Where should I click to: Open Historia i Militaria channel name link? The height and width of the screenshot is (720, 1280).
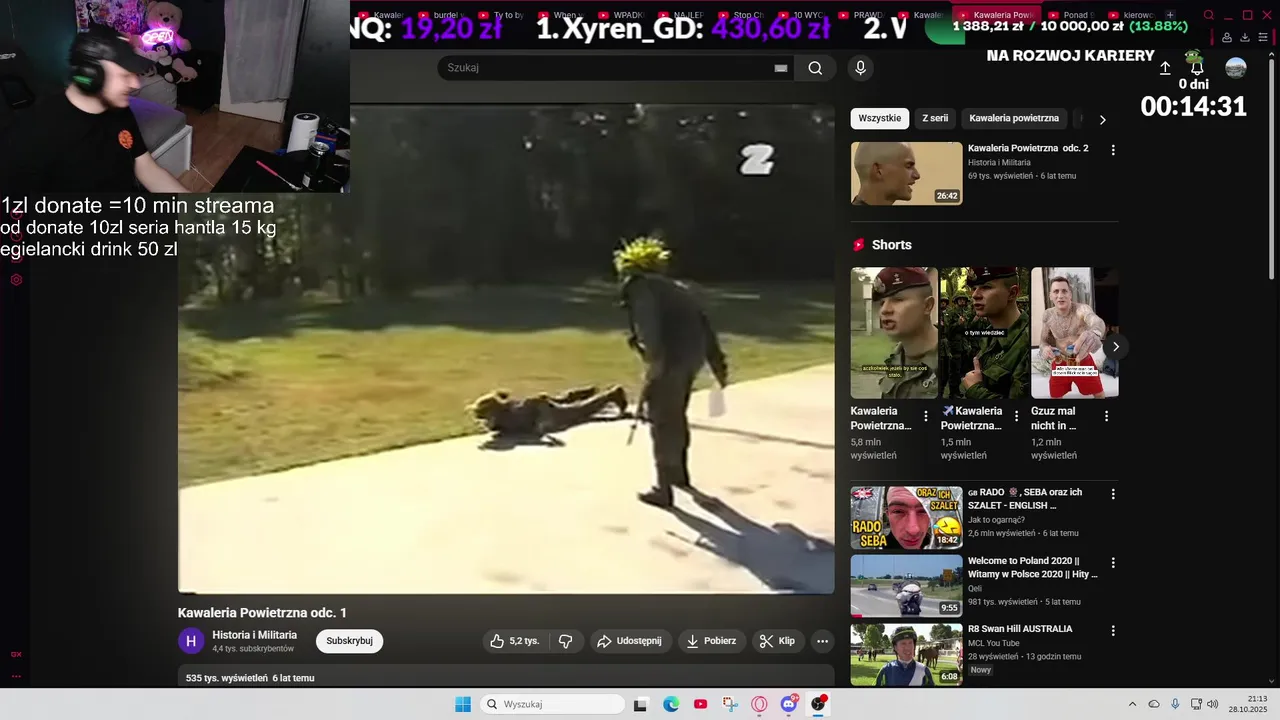pyautogui.click(x=254, y=635)
